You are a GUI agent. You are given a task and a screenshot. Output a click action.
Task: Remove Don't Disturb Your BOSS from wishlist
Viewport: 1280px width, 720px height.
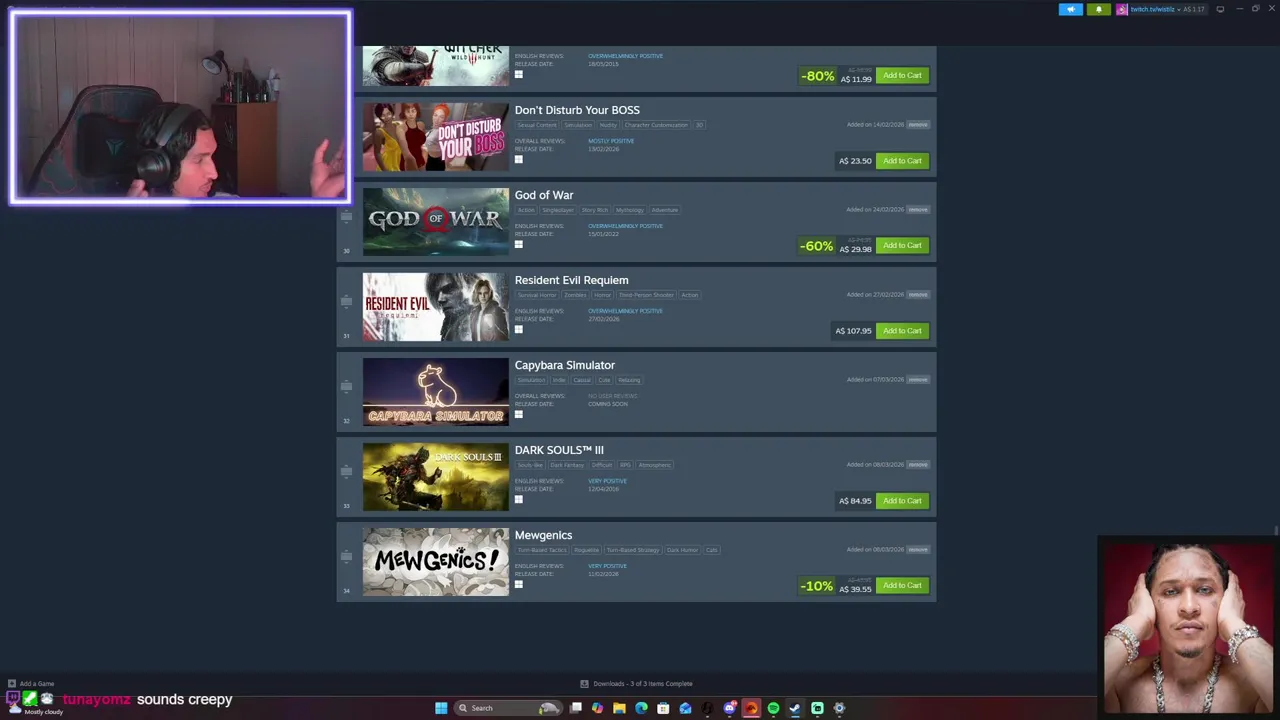(x=918, y=125)
